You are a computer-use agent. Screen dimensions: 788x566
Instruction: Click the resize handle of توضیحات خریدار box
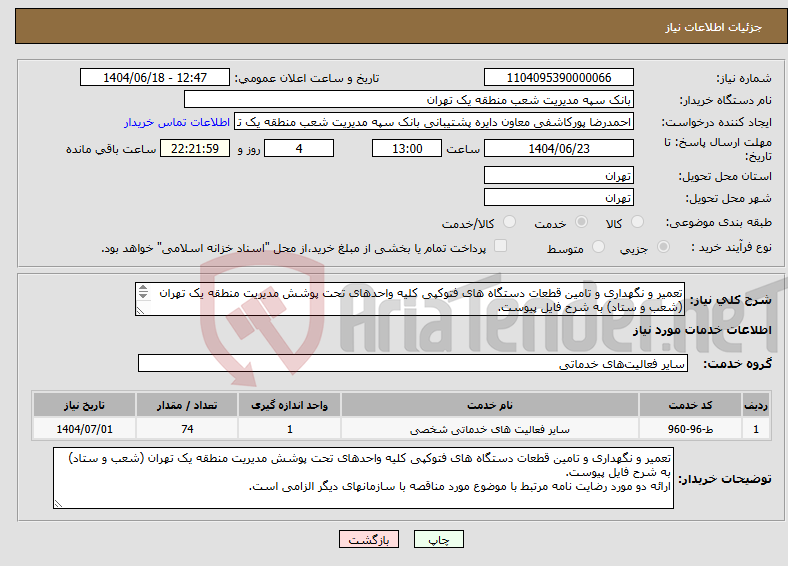pos(58,504)
